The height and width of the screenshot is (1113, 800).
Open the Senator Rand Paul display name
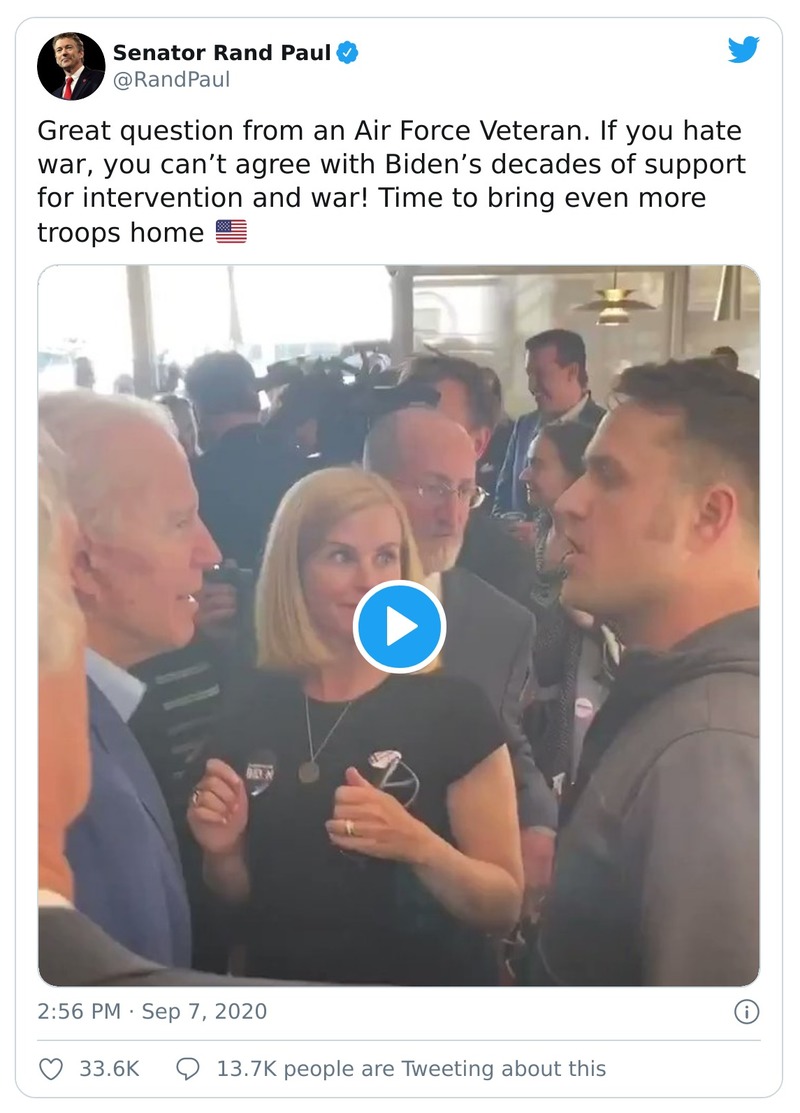(221, 53)
